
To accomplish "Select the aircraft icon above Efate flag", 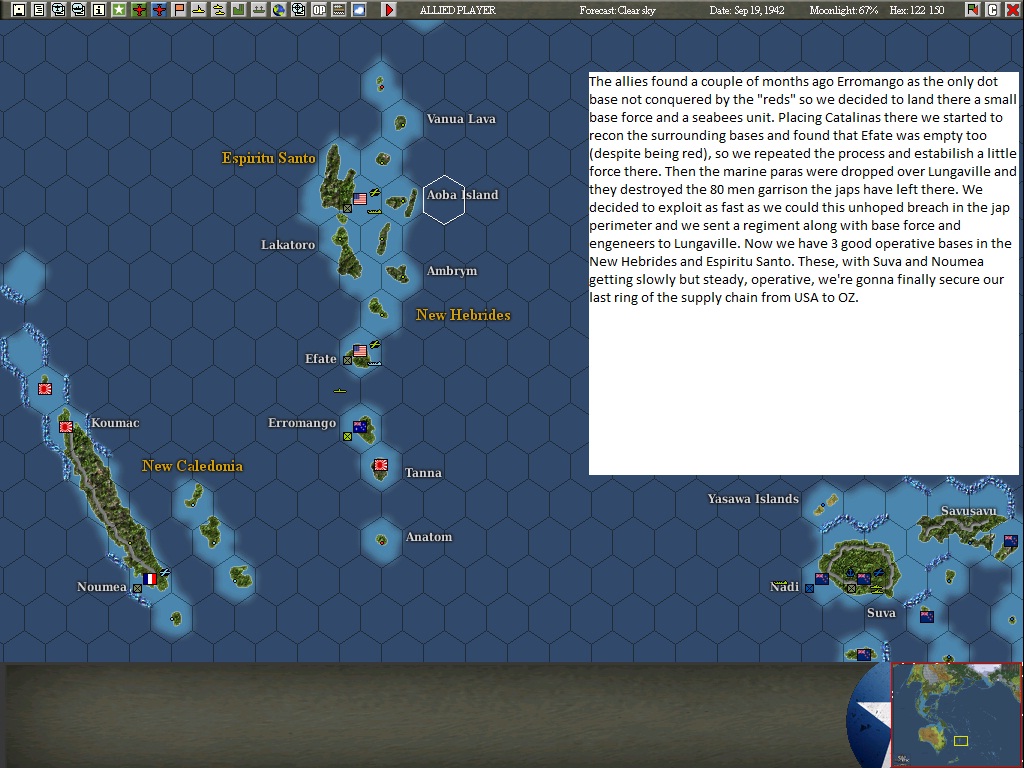I will click(x=375, y=344).
